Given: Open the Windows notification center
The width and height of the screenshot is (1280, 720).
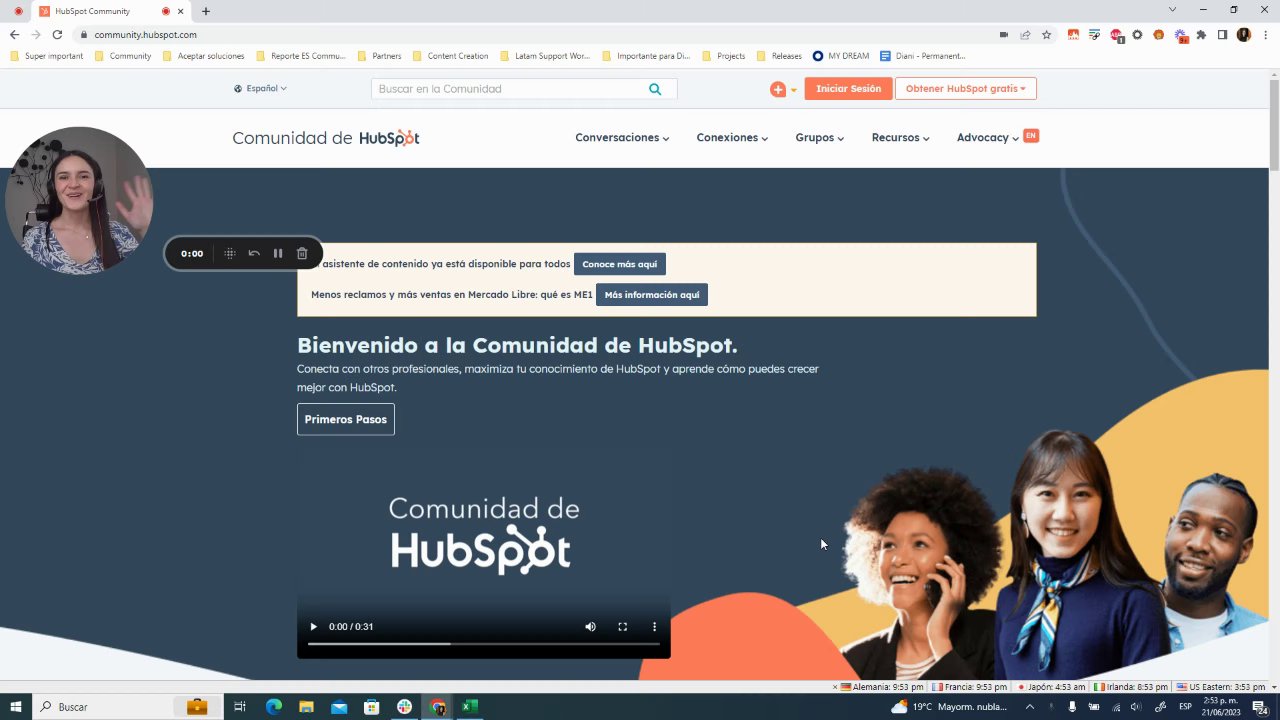Looking at the screenshot, I should [1262, 707].
